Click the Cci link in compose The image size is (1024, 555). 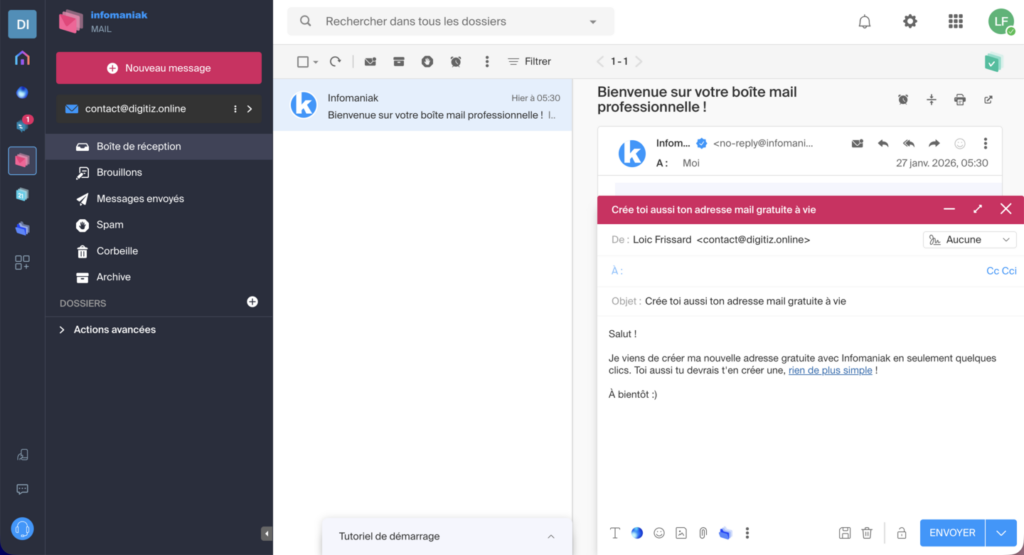pyautogui.click(x=1009, y=270)
